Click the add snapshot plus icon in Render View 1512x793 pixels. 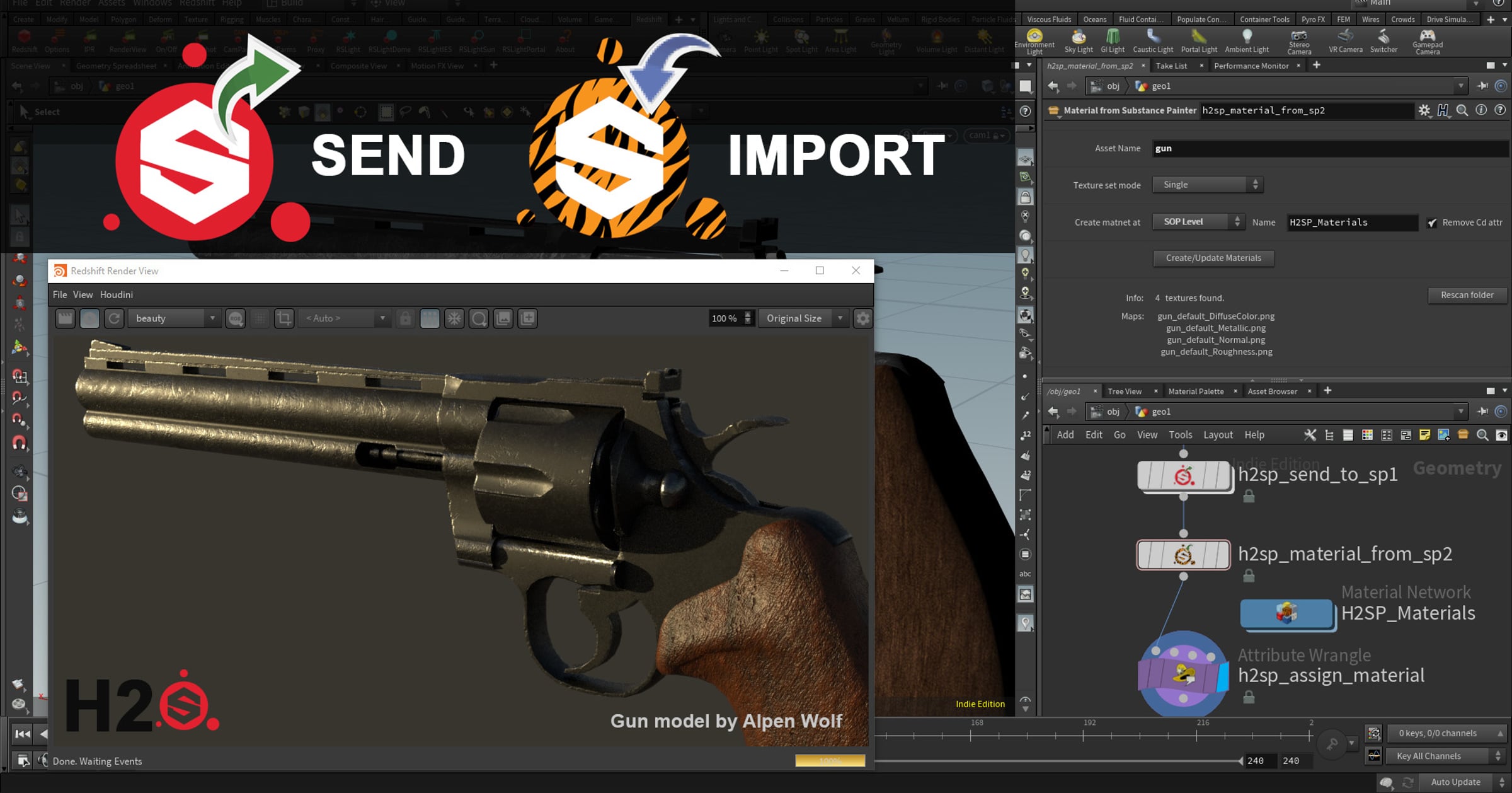(x=527, y=318)
